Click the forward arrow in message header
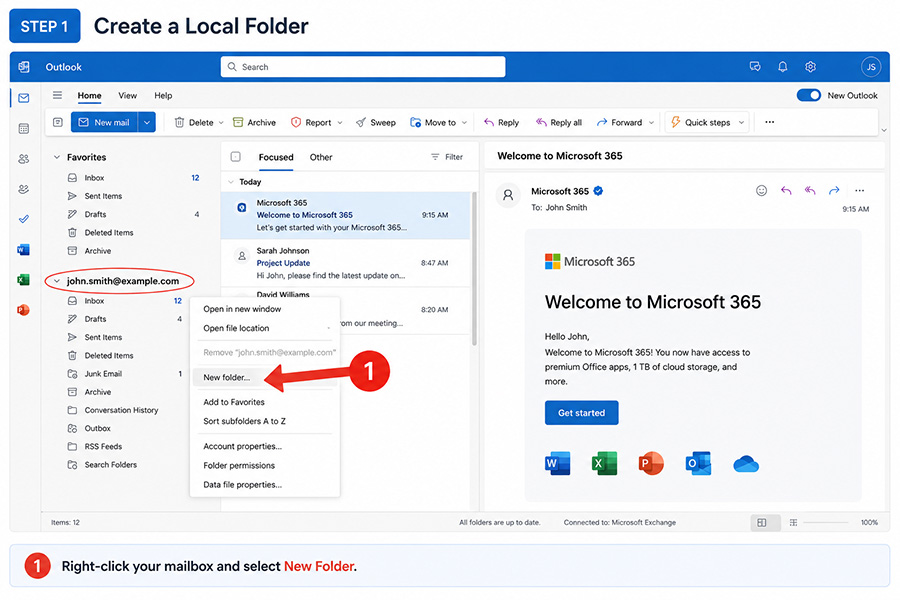 834,191
